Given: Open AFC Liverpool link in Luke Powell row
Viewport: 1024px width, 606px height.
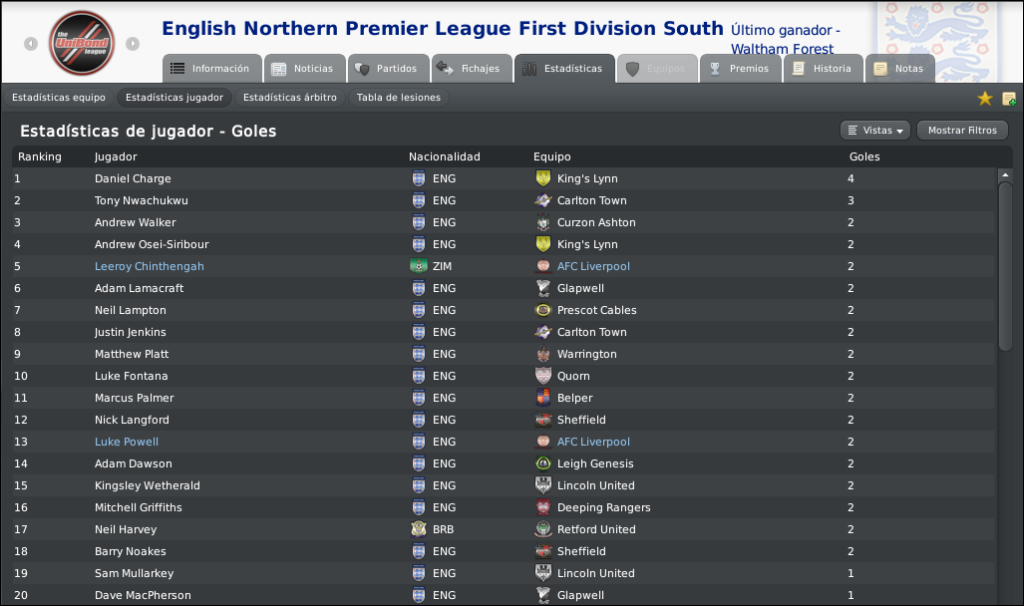Looking at the screenshot, I should pos(593,442).
